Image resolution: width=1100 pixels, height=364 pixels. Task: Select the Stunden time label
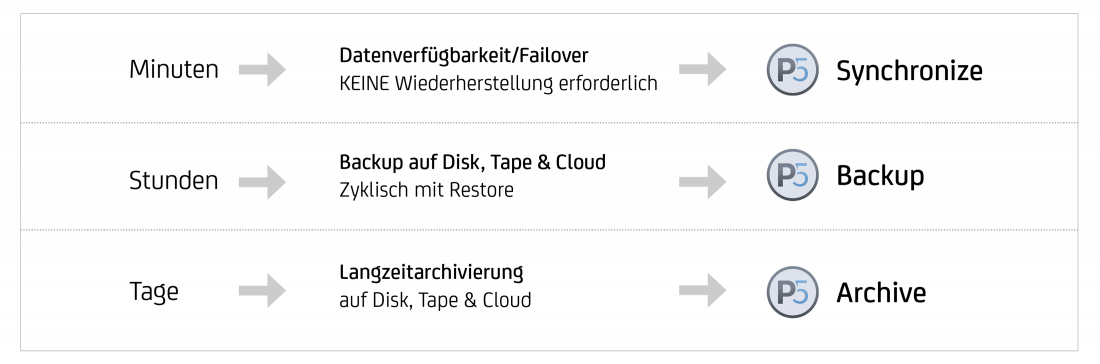point(174,181)
